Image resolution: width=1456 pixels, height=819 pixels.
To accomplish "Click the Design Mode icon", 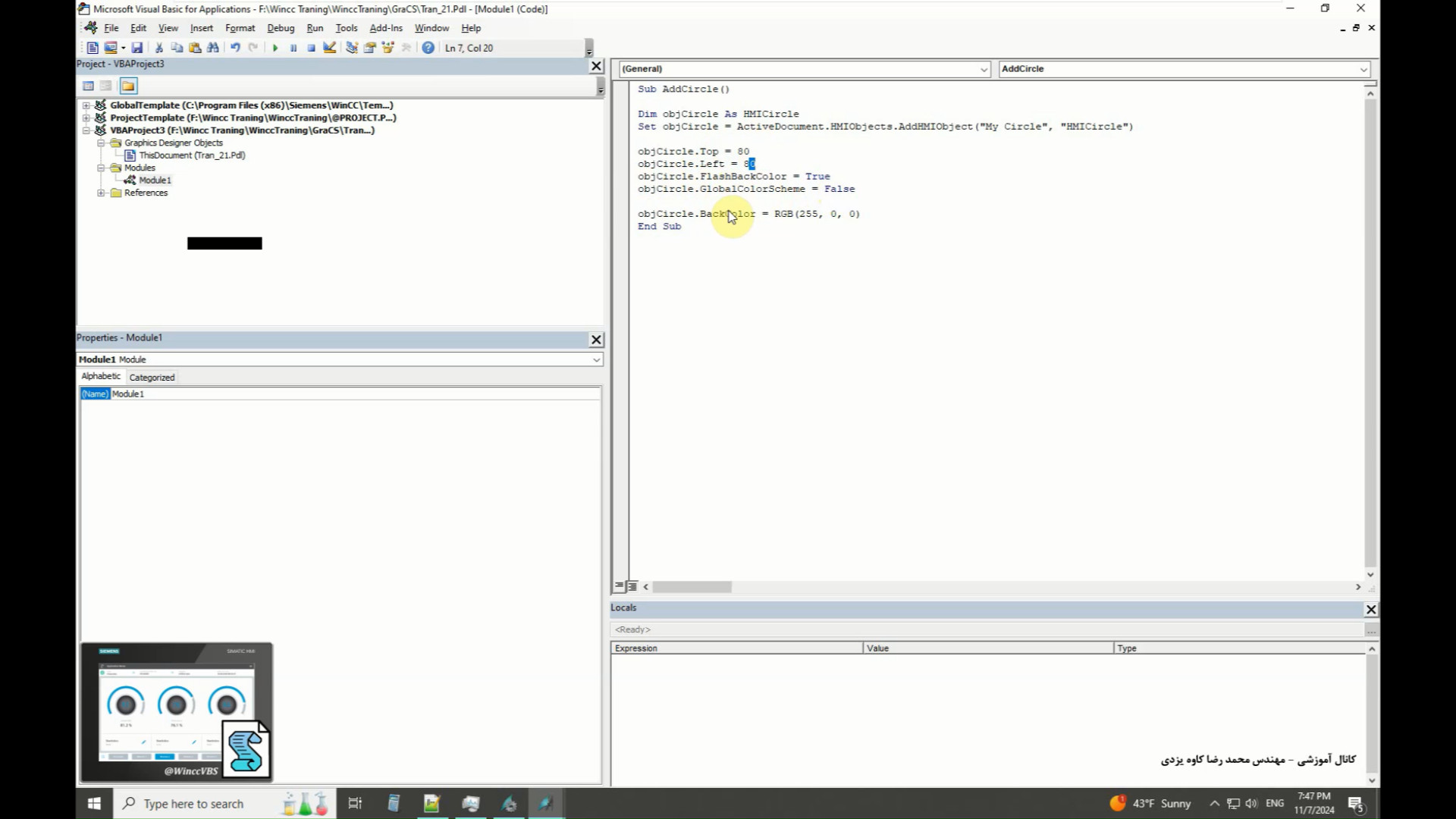I will [330, 48].
